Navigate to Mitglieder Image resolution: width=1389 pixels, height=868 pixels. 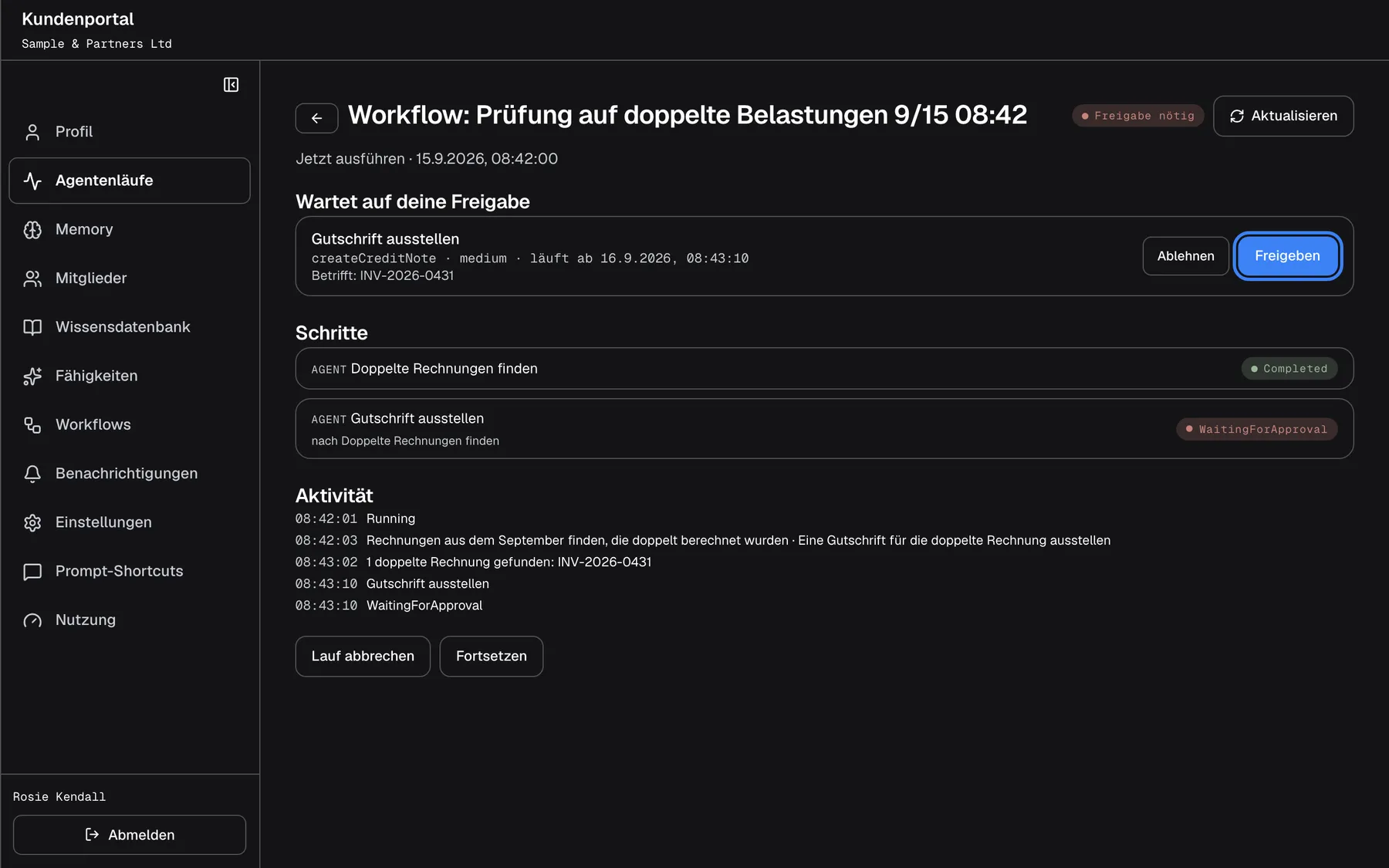130,279
